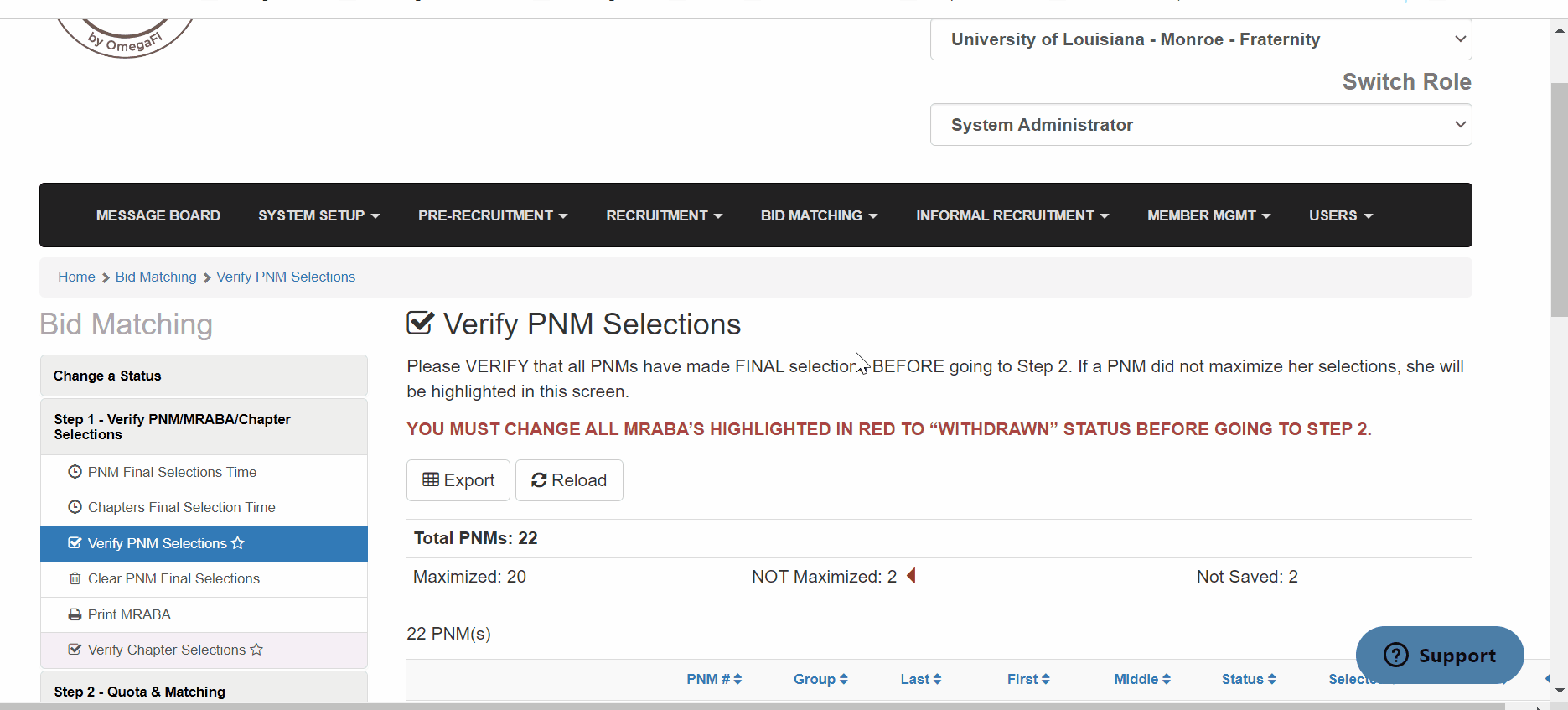Sort the table by Status column

(1249, 679)
